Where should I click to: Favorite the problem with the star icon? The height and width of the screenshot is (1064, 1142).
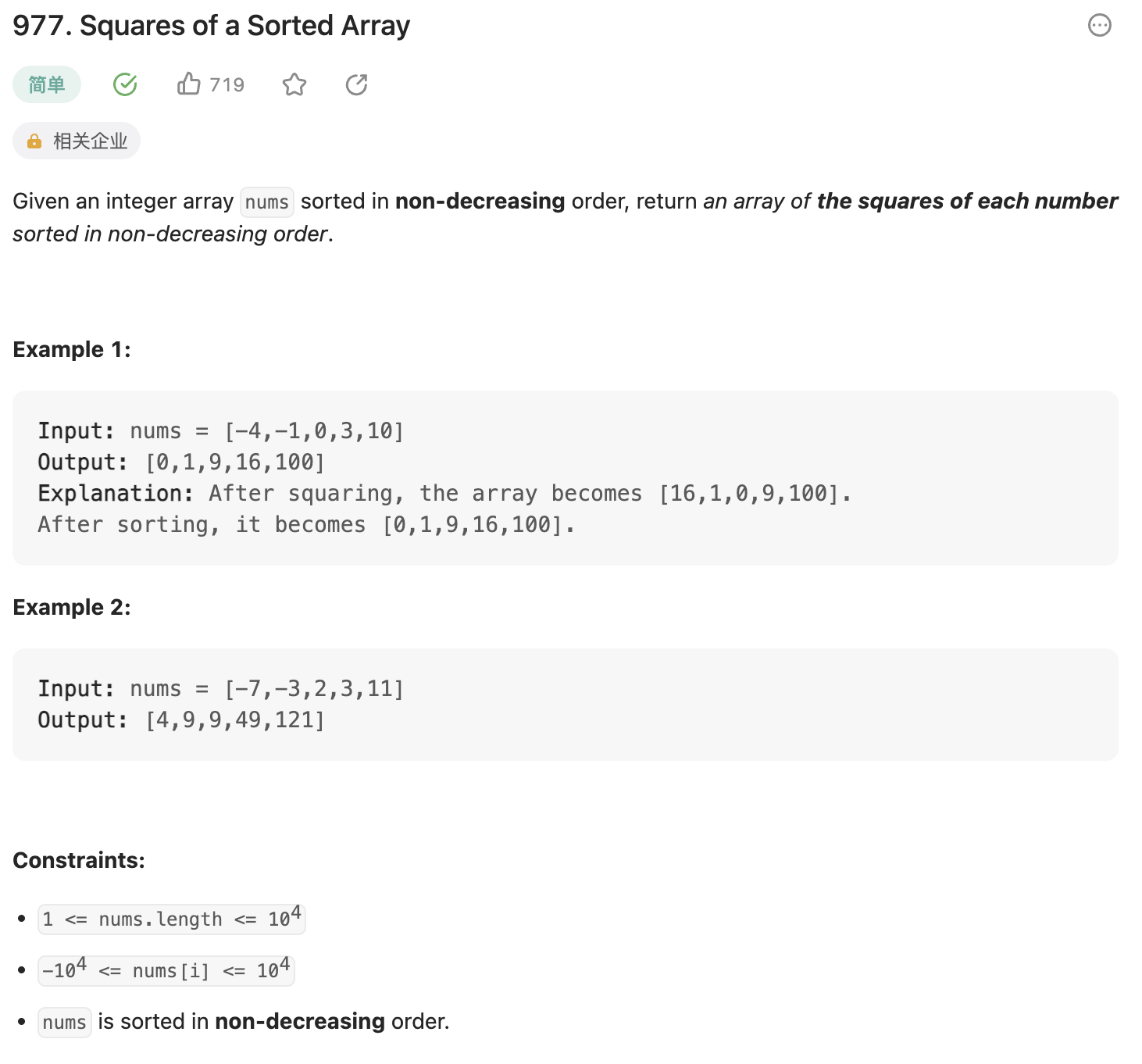point(294,84)
